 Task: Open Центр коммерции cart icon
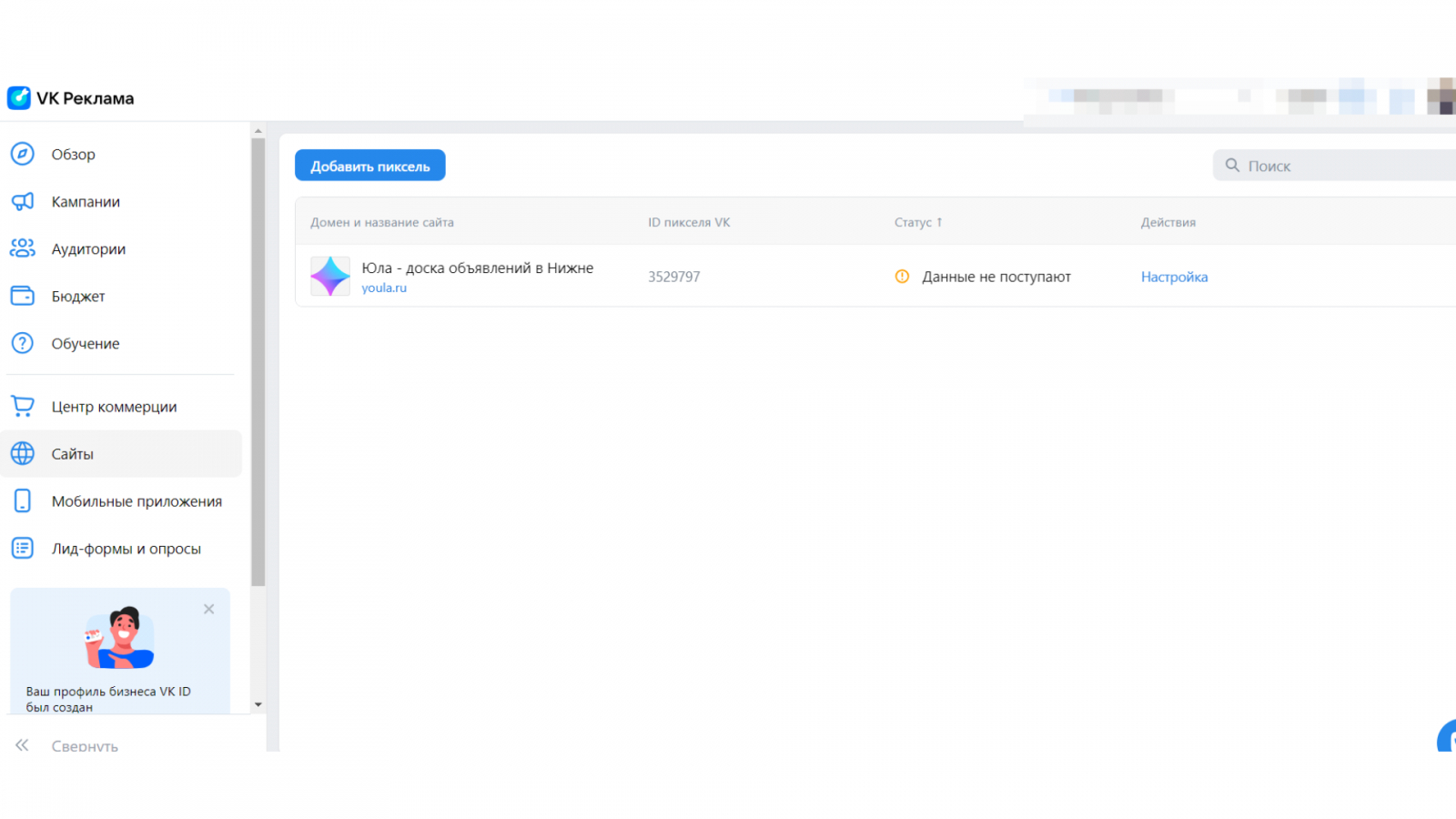(23, 406)
